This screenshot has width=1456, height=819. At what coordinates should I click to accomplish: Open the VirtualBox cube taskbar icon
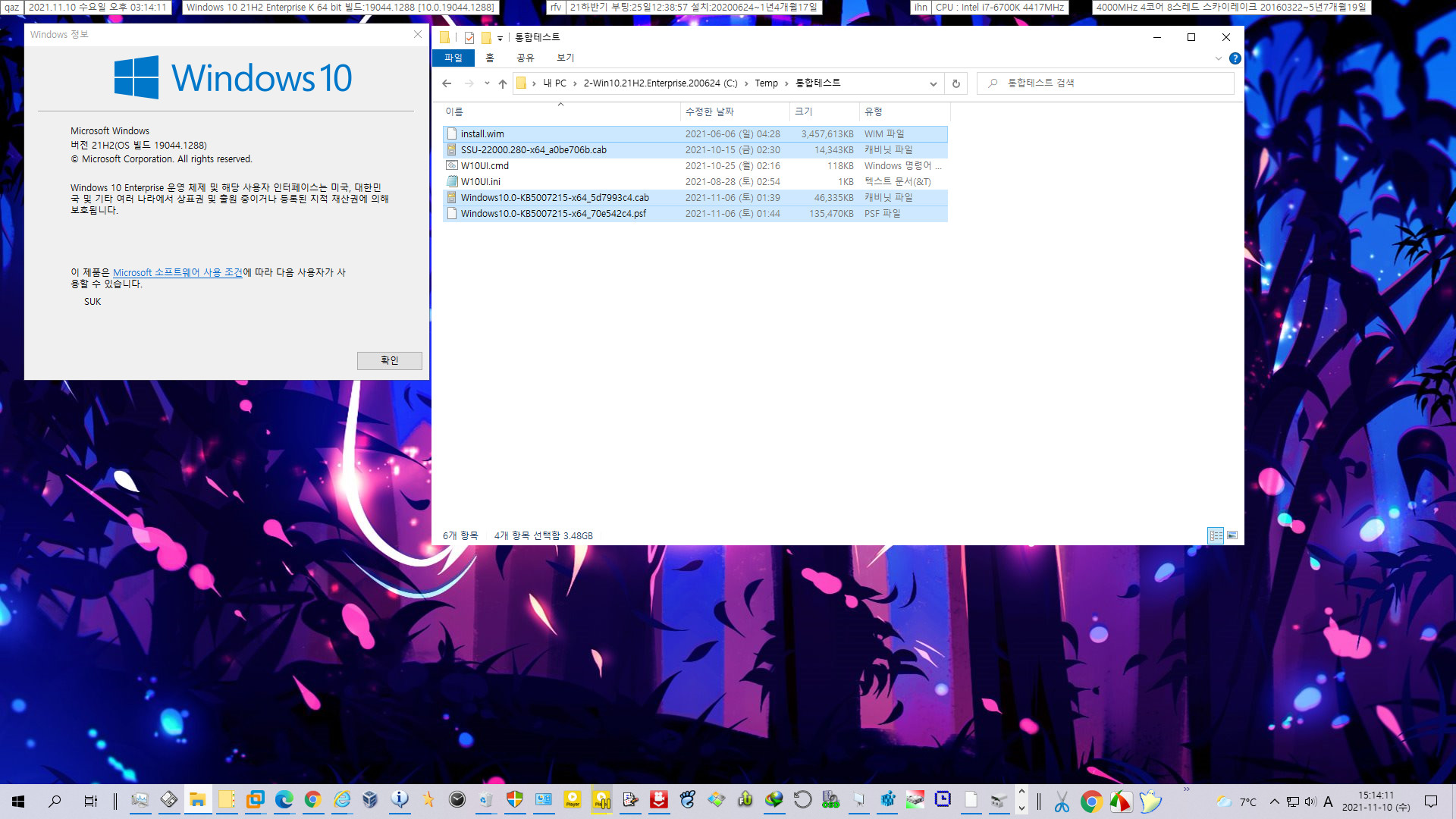[x=370, y=800]
